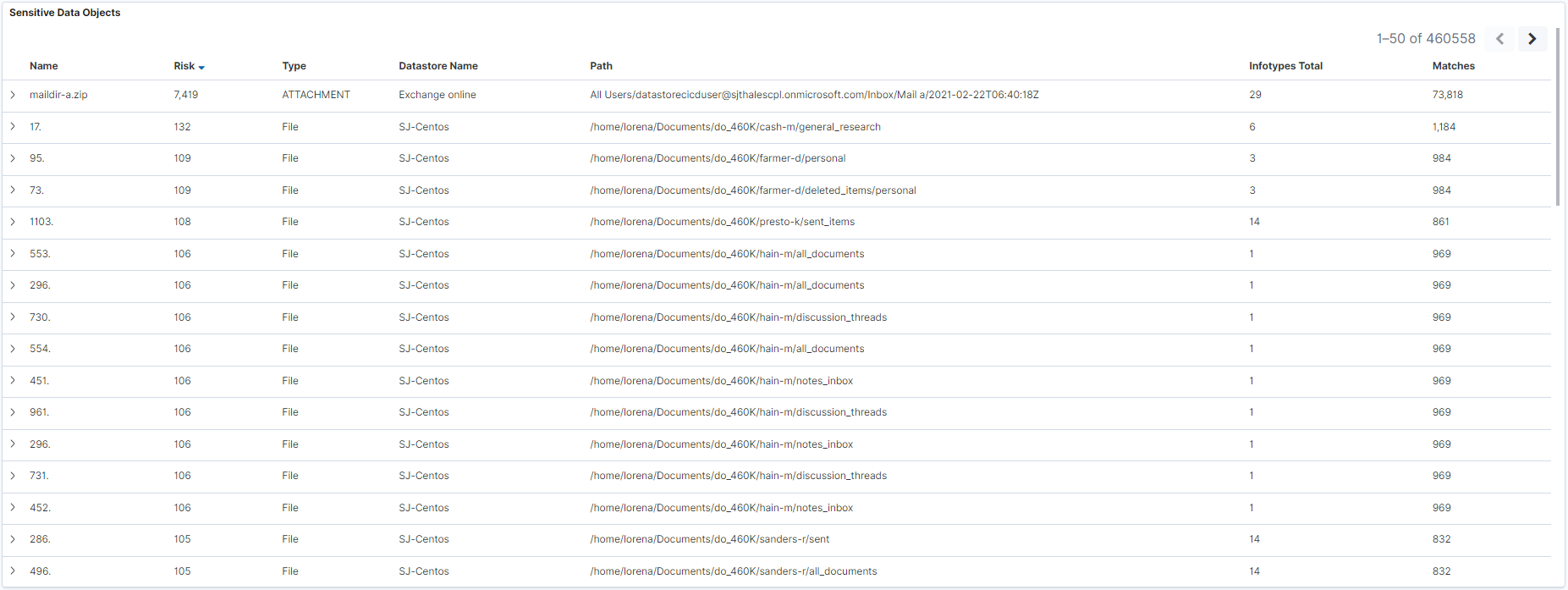
Task: Expand row named 730.
Action: click(13, 317)
